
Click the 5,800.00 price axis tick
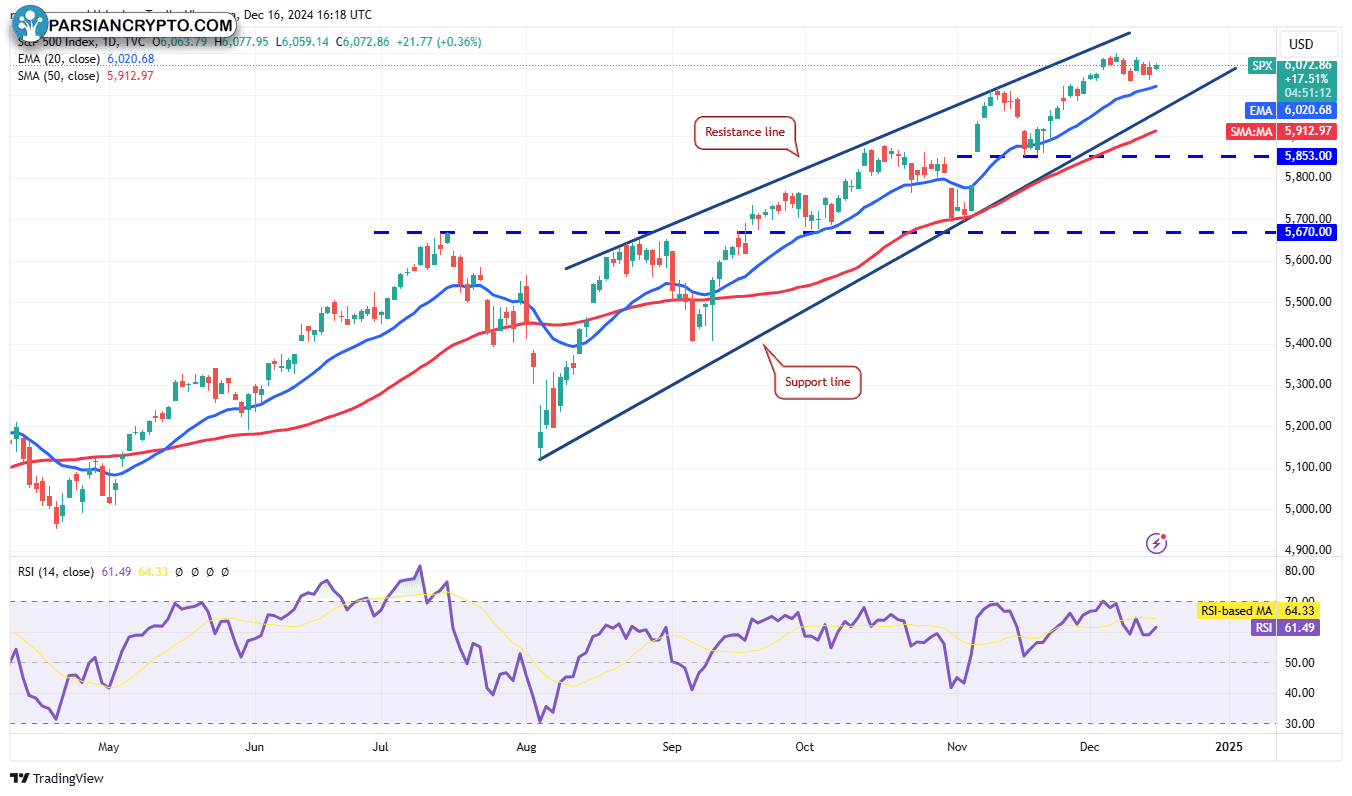(x=1307, y=177)
